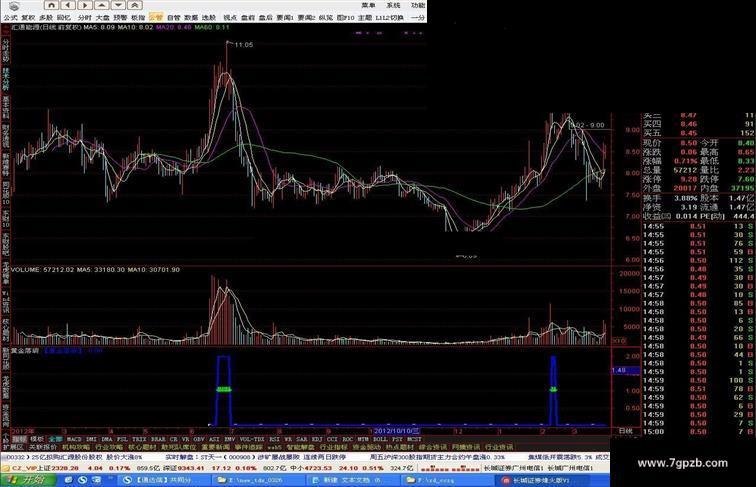Click the 日线 period label

[625, 431]
